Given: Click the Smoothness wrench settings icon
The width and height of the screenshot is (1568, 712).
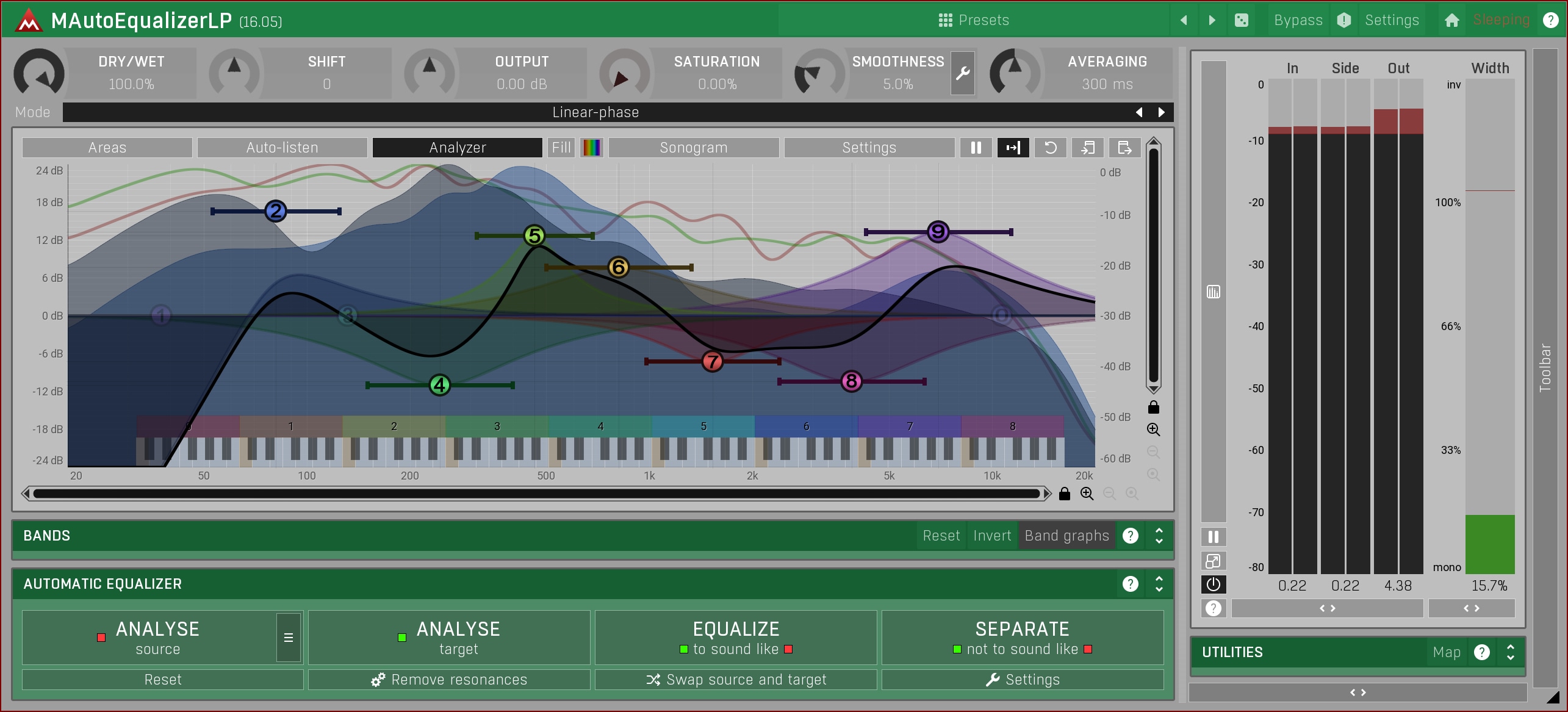Looking at the screenshot, I should 963,73.
